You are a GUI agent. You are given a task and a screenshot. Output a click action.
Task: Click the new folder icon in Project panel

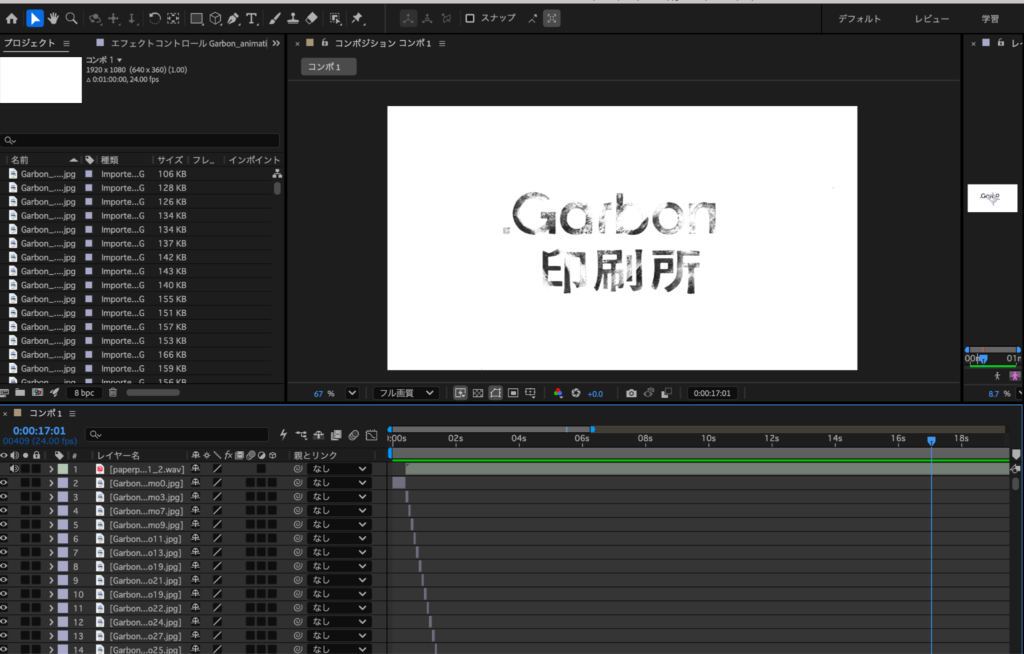(20, 393)
